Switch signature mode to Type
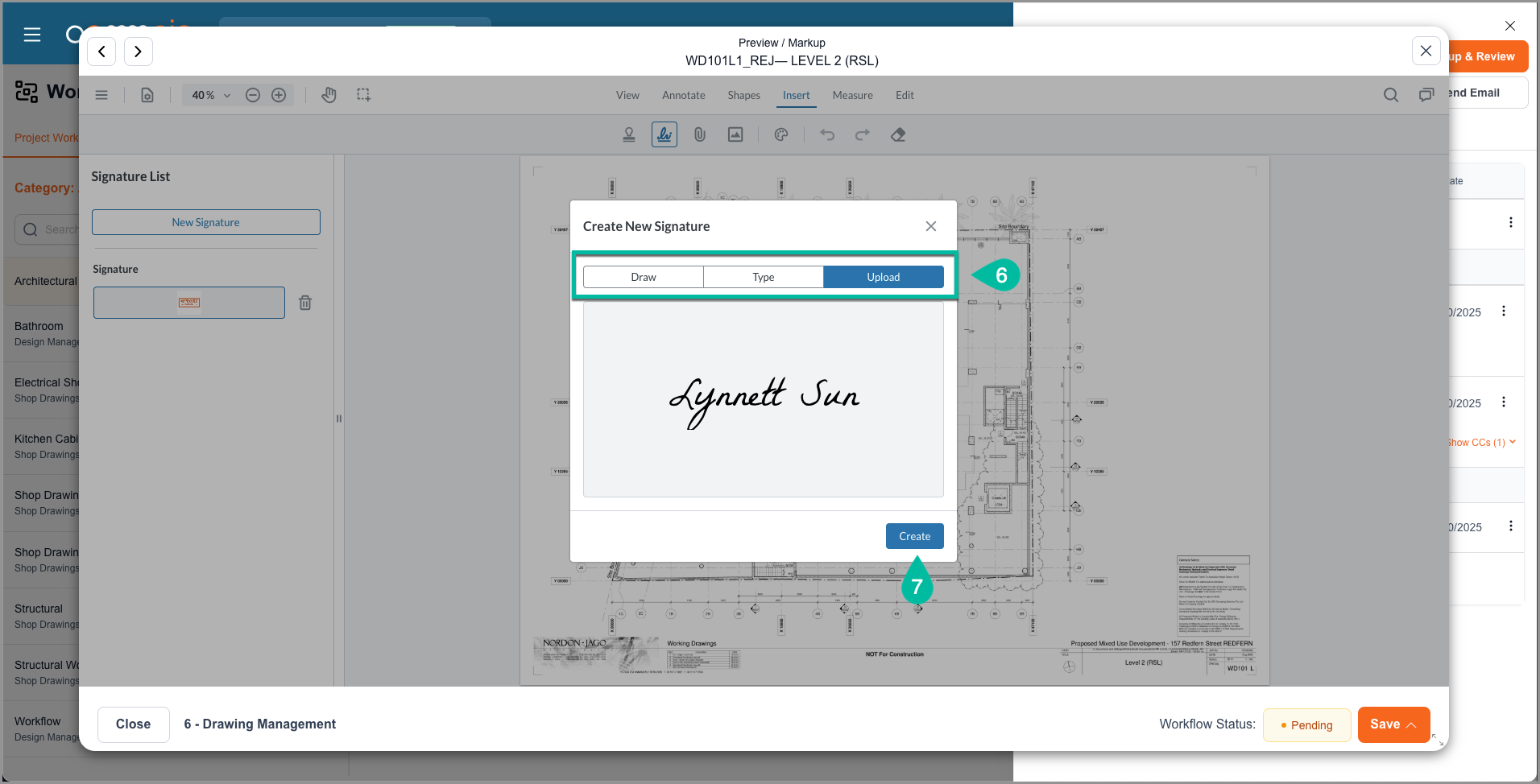 763,277
